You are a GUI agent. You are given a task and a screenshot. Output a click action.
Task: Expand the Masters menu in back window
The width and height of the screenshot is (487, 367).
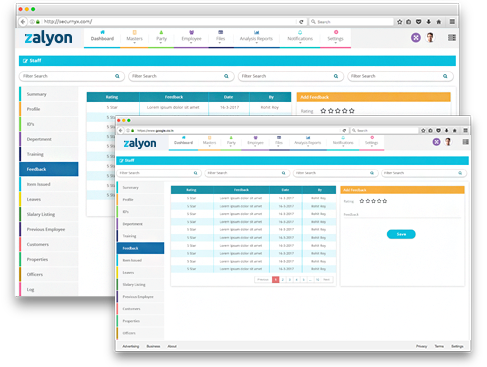[134, 38]
